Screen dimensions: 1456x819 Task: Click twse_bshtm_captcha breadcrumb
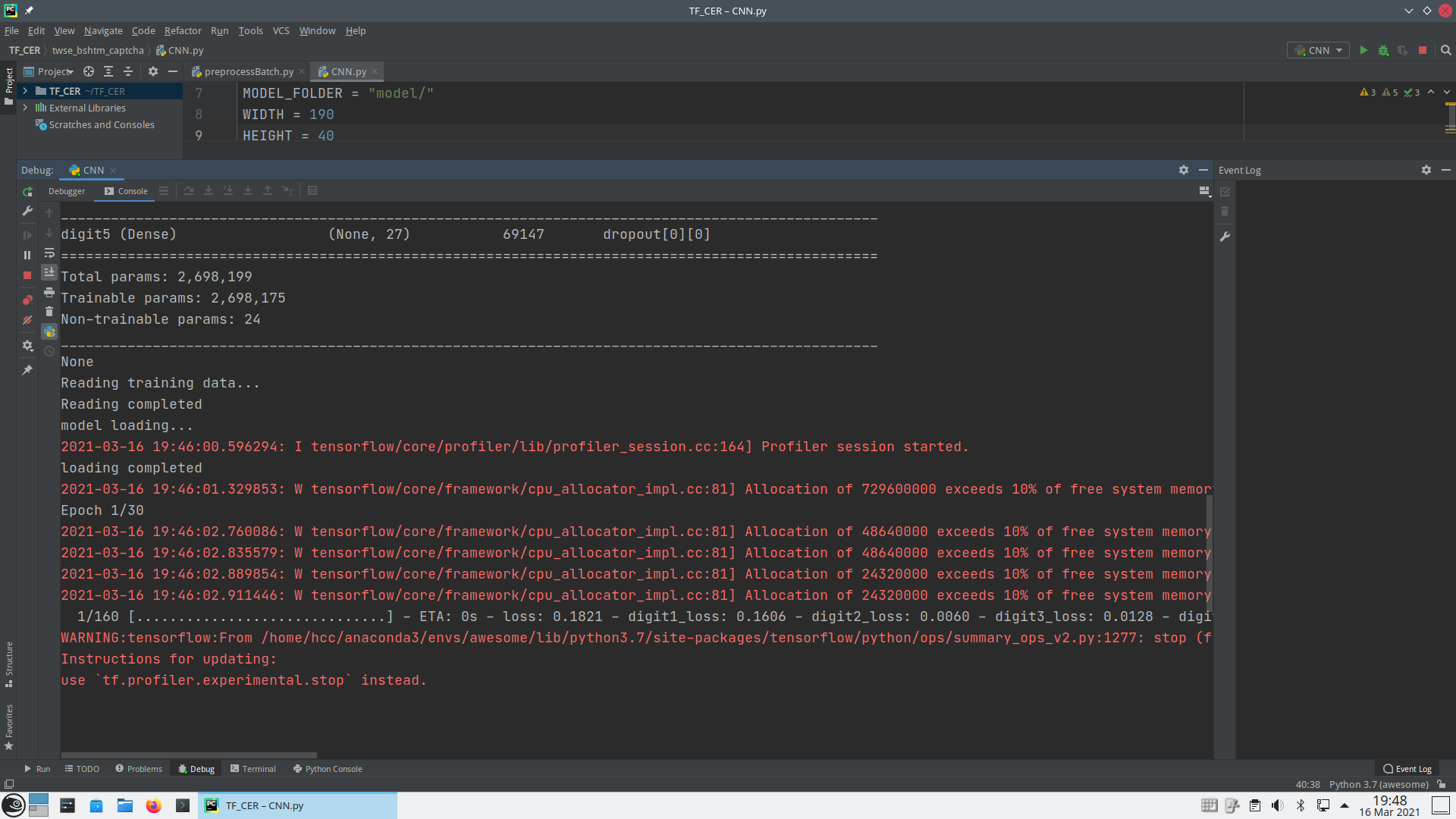pos(98,50)
